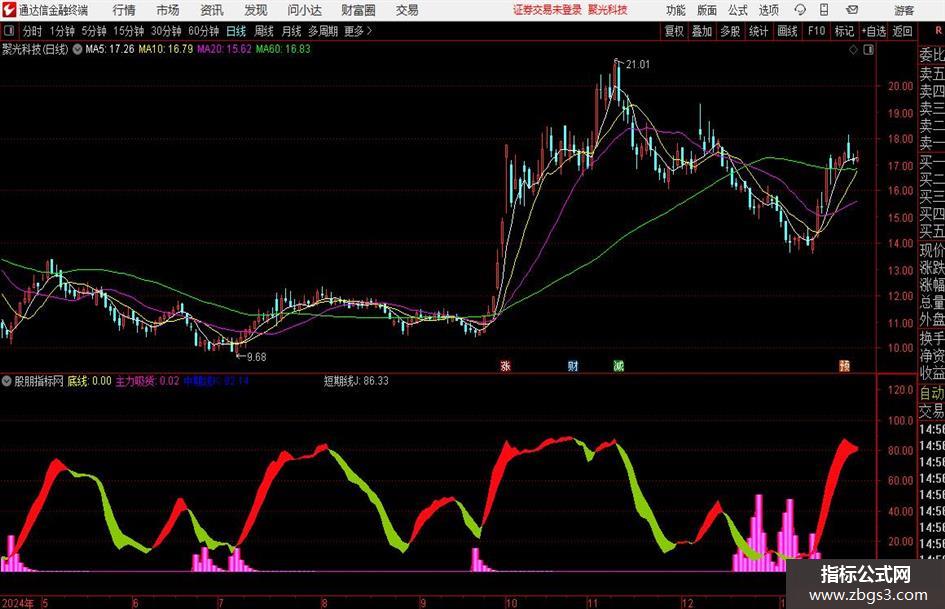Switch to 60分钟 period tab
Image resolution: width=945 pixels, height=609 pixels.
tap(203, 31)
